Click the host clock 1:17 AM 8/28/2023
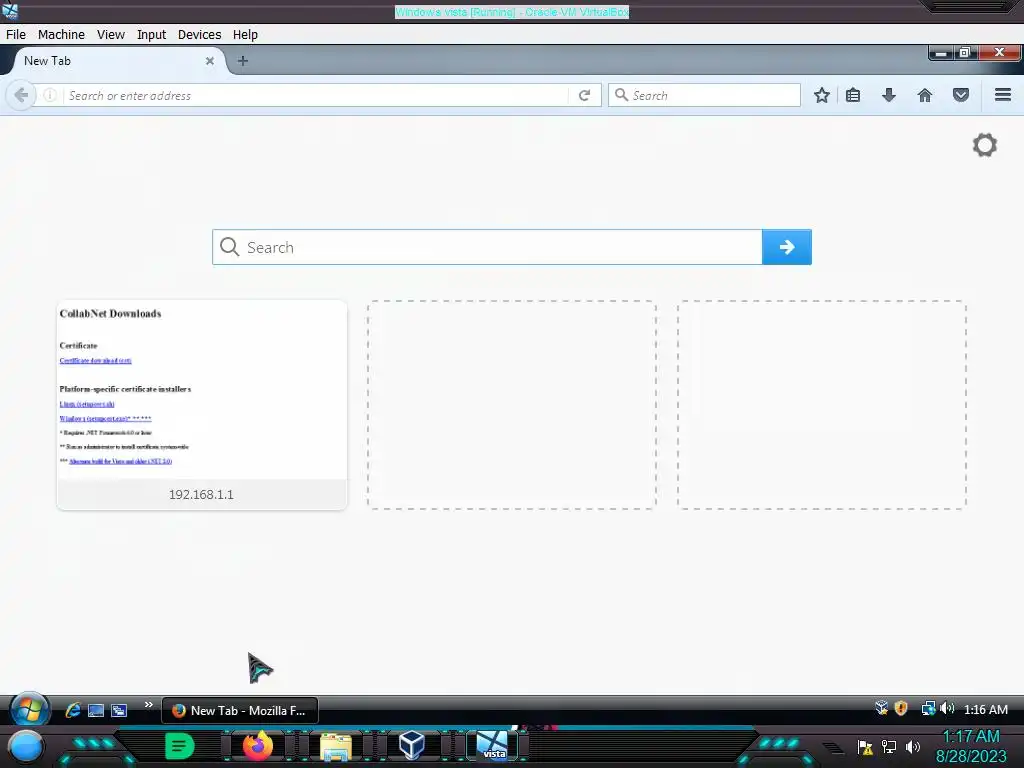The image size is (1024, 768). pos(971,746)
